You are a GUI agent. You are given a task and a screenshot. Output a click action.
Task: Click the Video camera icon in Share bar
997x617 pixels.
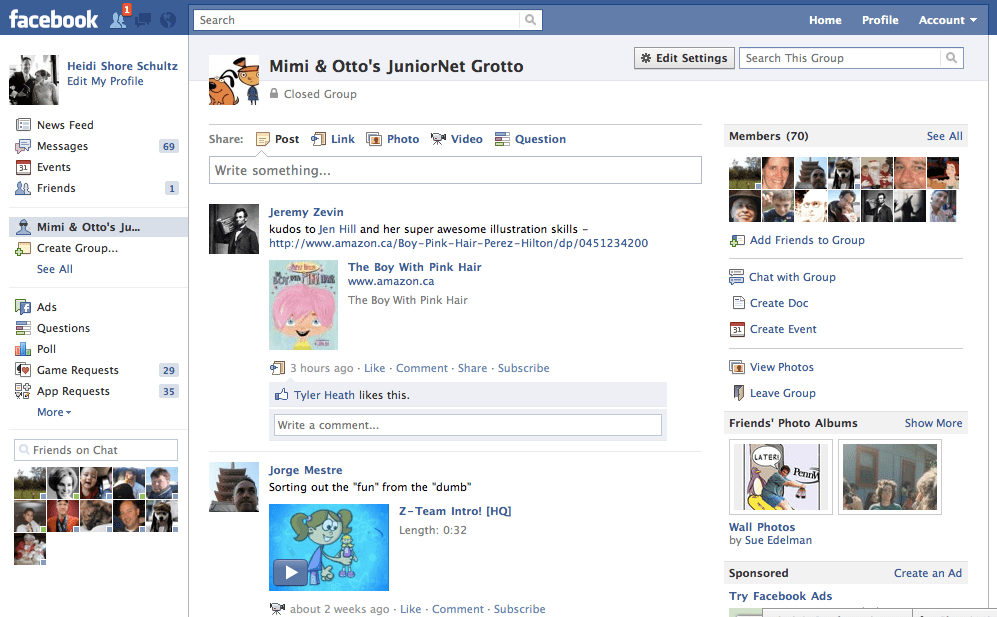click(438, 139)
